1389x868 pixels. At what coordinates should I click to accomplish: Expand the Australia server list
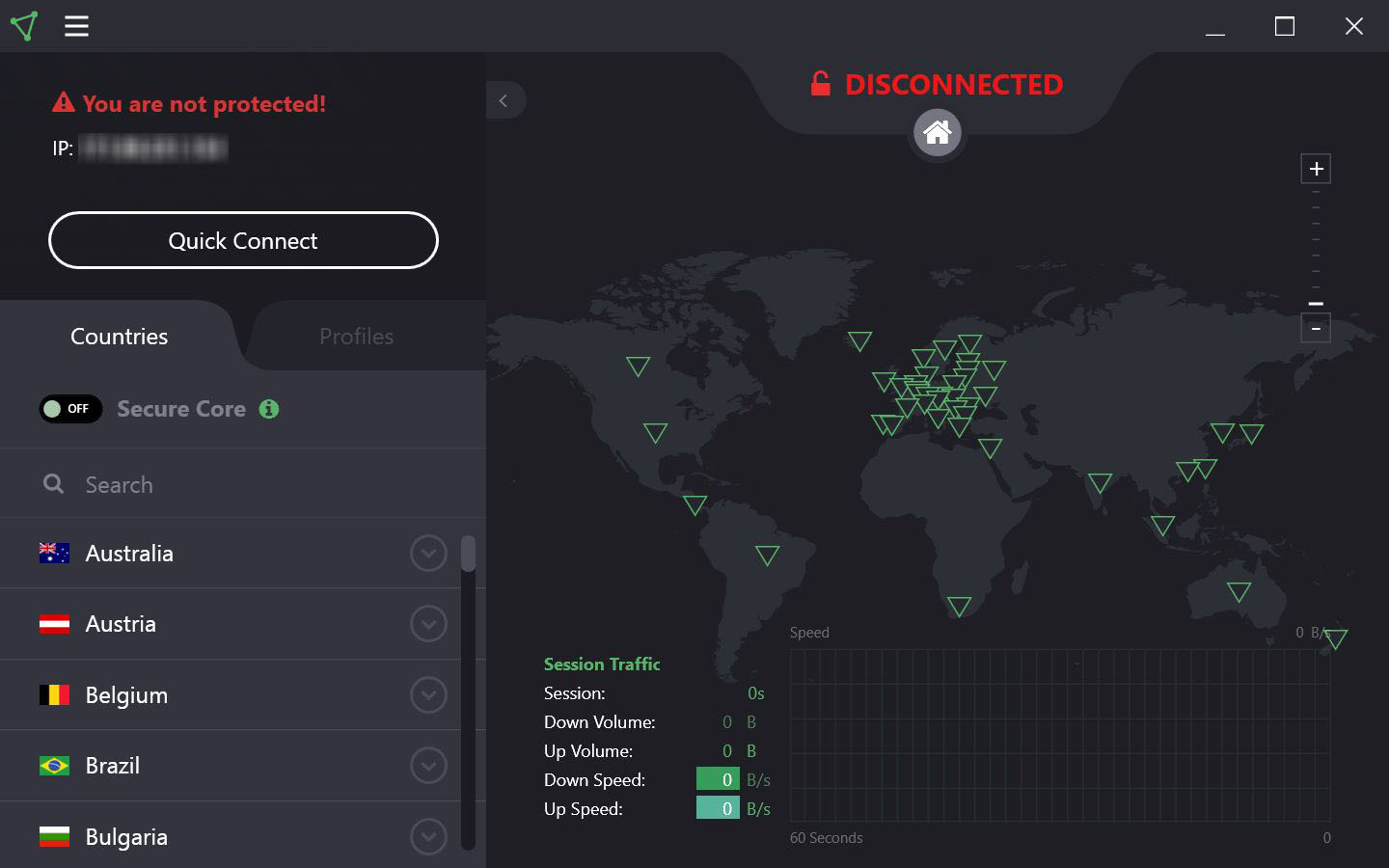tap(428, 554)
